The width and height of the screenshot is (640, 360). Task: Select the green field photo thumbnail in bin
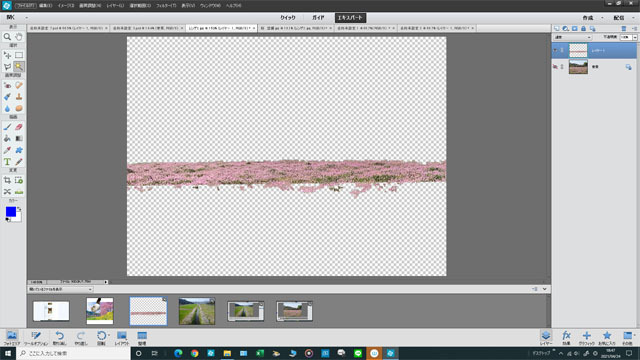click(197, 311)
